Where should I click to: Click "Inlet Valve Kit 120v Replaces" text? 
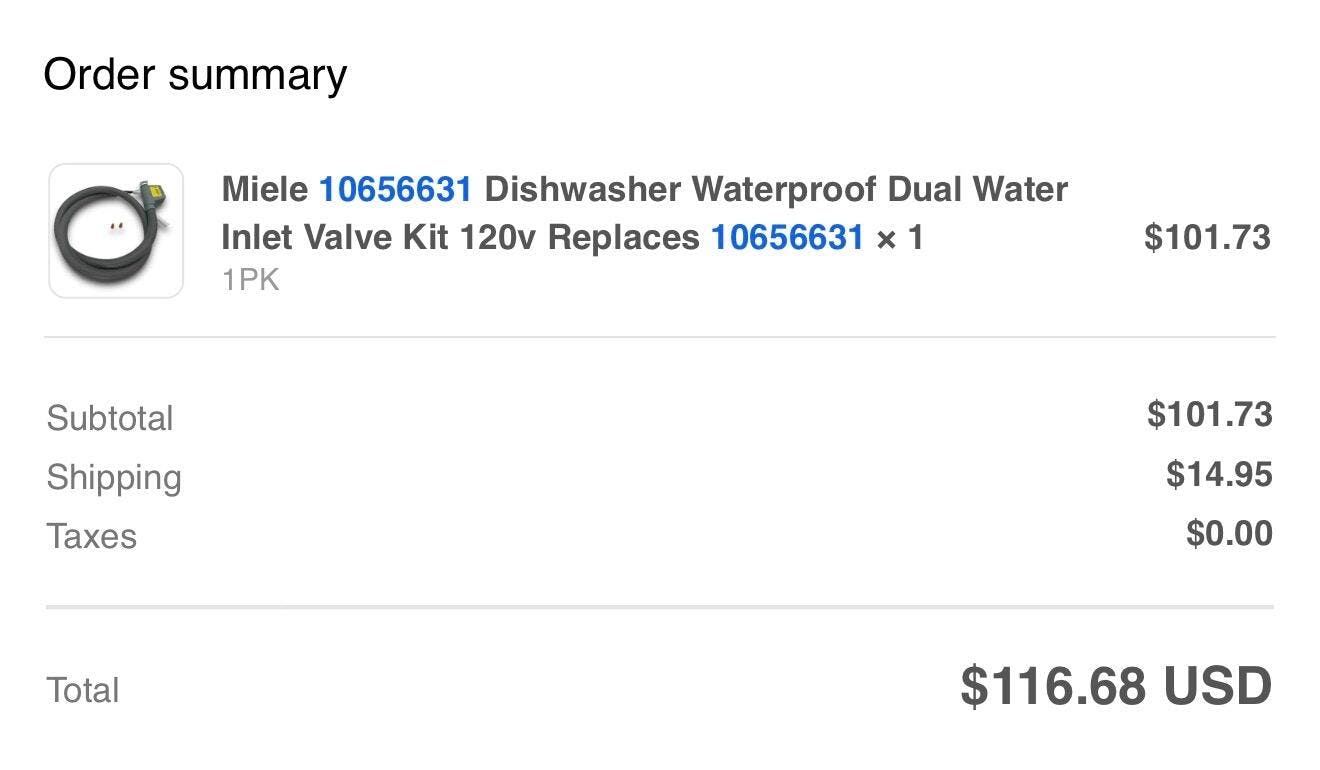tap(461, 238)
